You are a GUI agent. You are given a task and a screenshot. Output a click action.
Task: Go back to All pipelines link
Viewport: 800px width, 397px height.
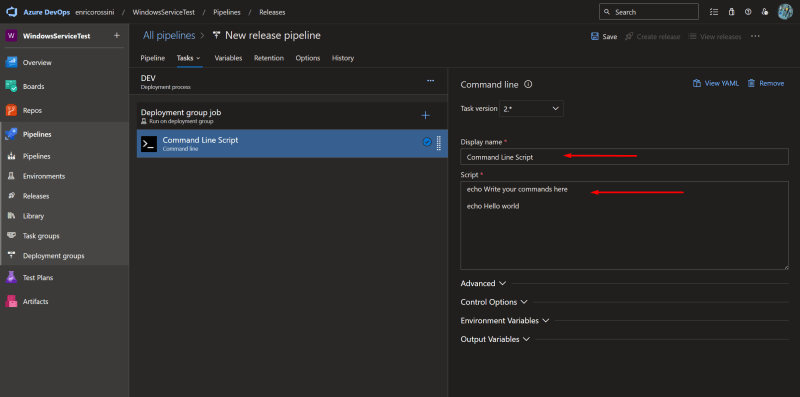(x=169, y=36)
